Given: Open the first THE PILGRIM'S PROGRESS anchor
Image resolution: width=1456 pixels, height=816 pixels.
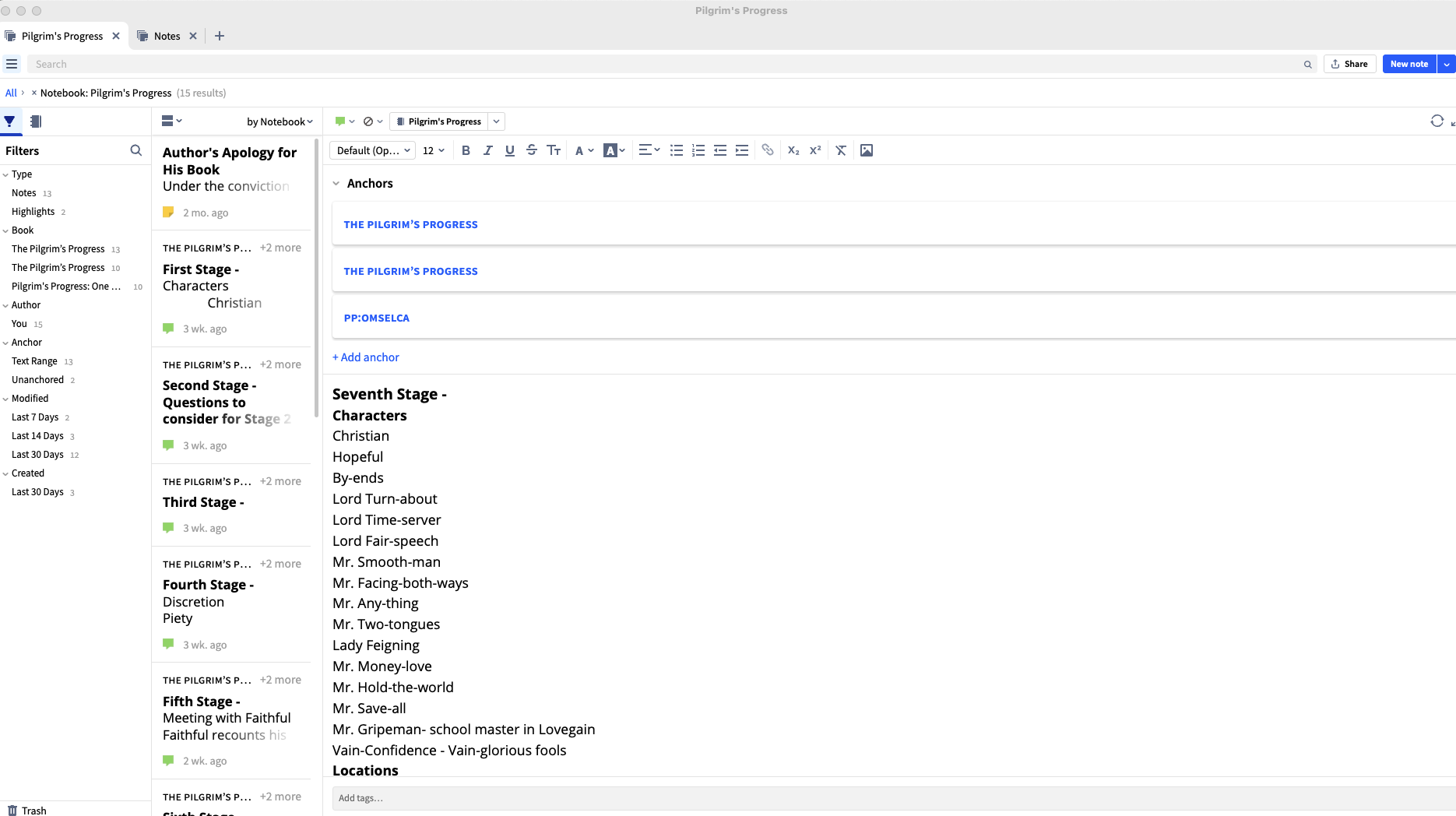Looking at the screenshot, I should (x=411, y=224).
